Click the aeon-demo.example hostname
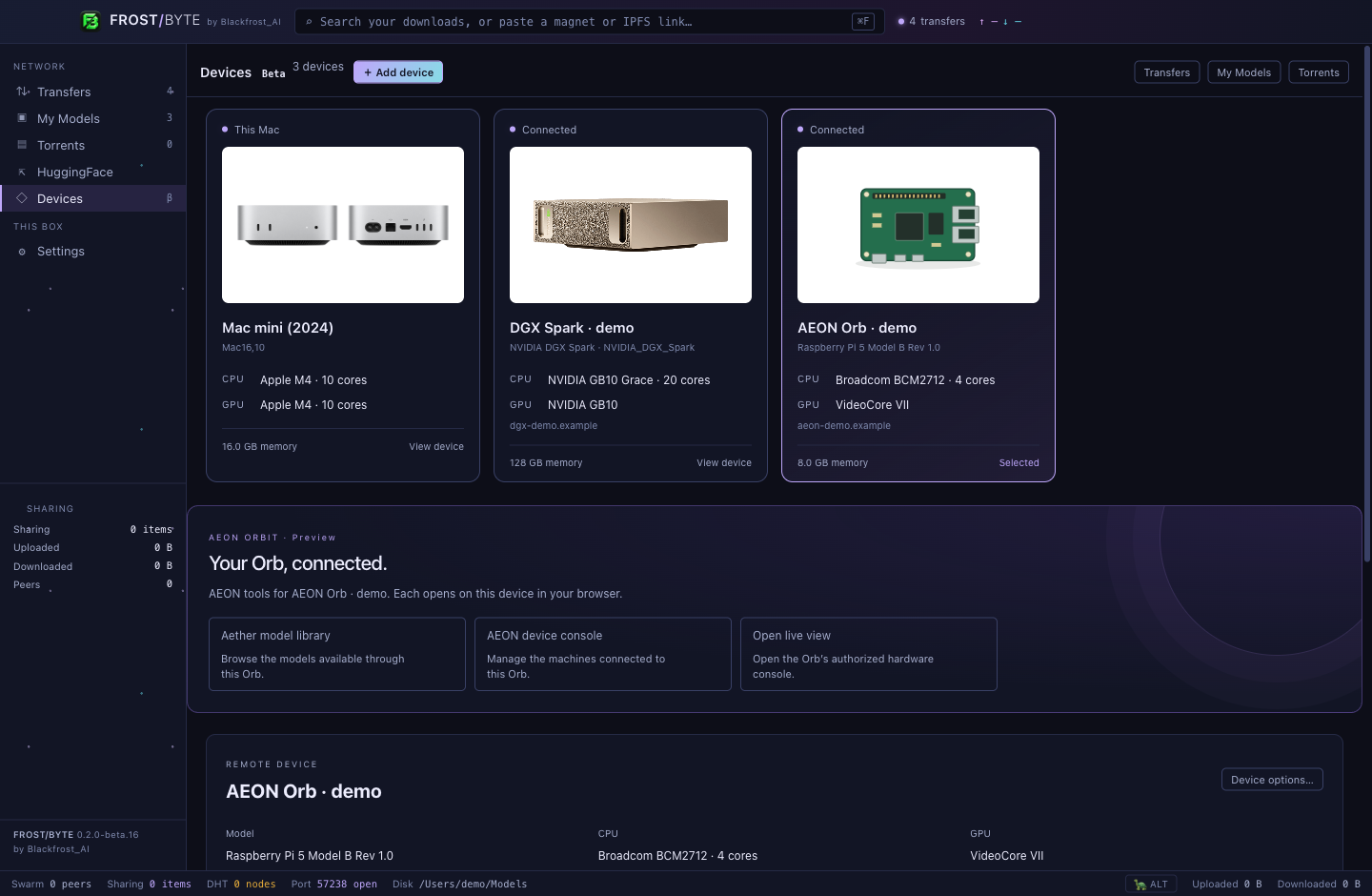The width and height of the screenshot is (1372, 896). 844,426
